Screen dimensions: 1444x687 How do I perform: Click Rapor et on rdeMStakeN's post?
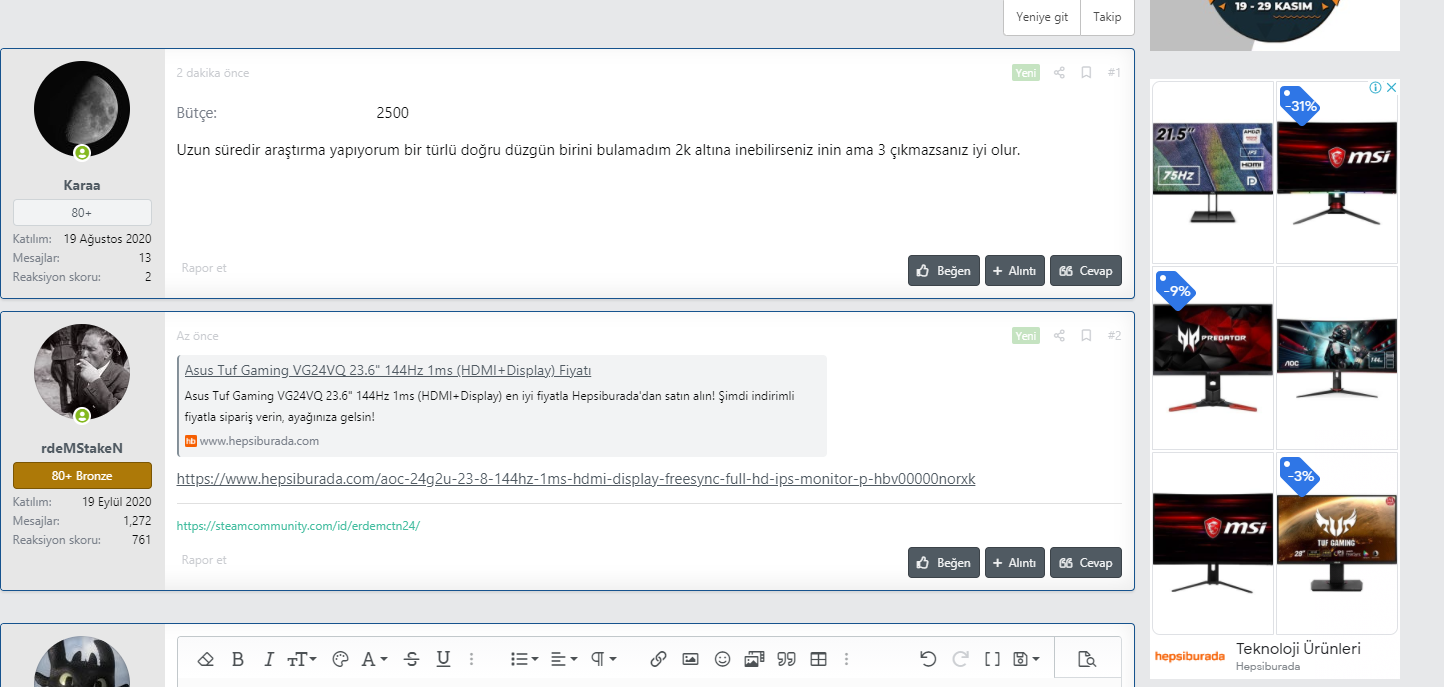(204, 560)
